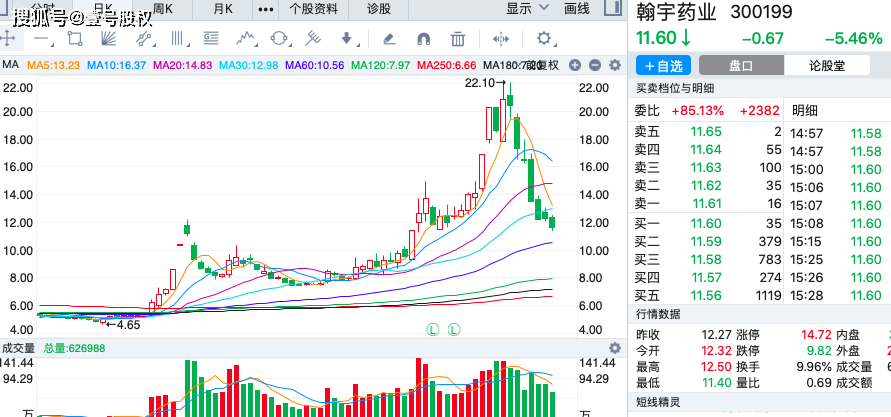The width and height of the screenshot is (891, 417).
Task: Open the 显示 display dropdown
Action: tap(527, 9)
